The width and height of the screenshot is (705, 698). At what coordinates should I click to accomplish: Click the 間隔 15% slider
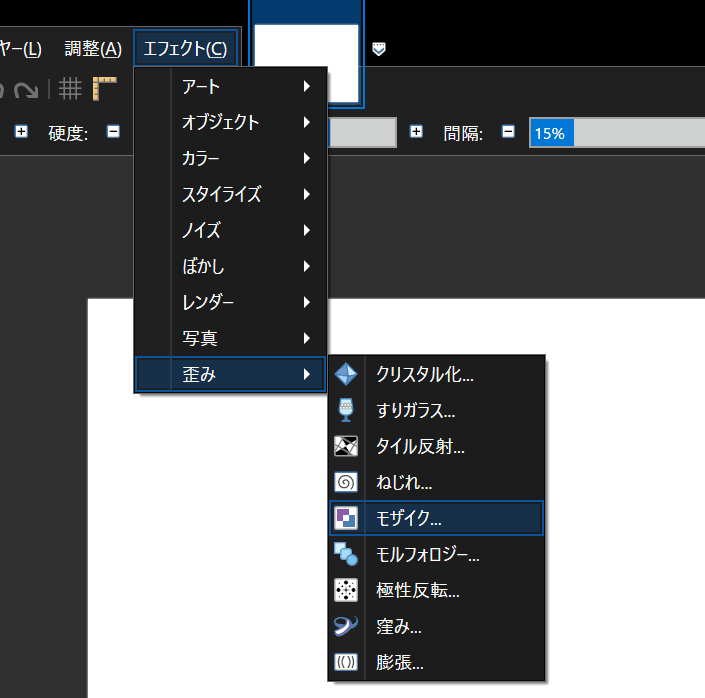pos(617,133)
